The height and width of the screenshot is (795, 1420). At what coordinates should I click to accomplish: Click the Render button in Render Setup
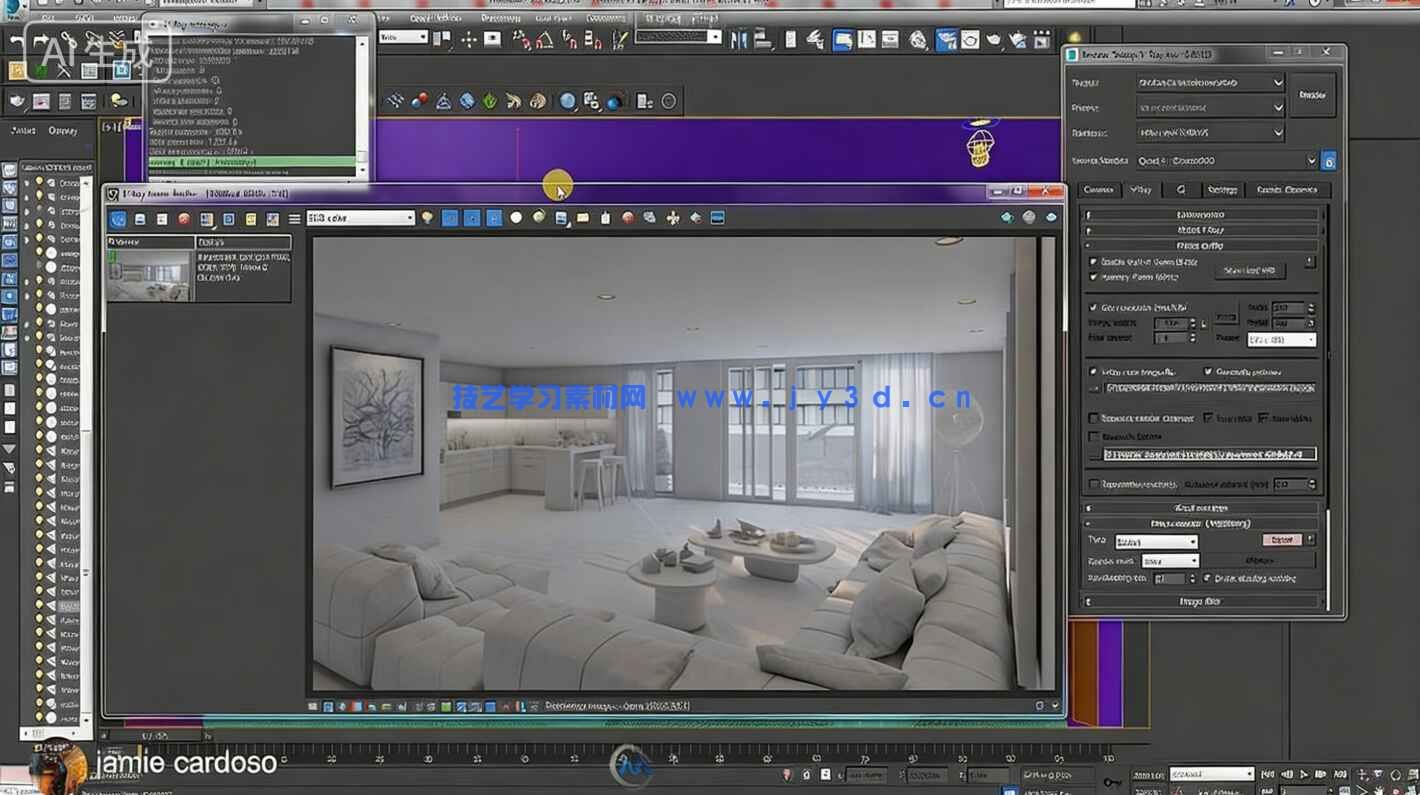point(1312,95)
